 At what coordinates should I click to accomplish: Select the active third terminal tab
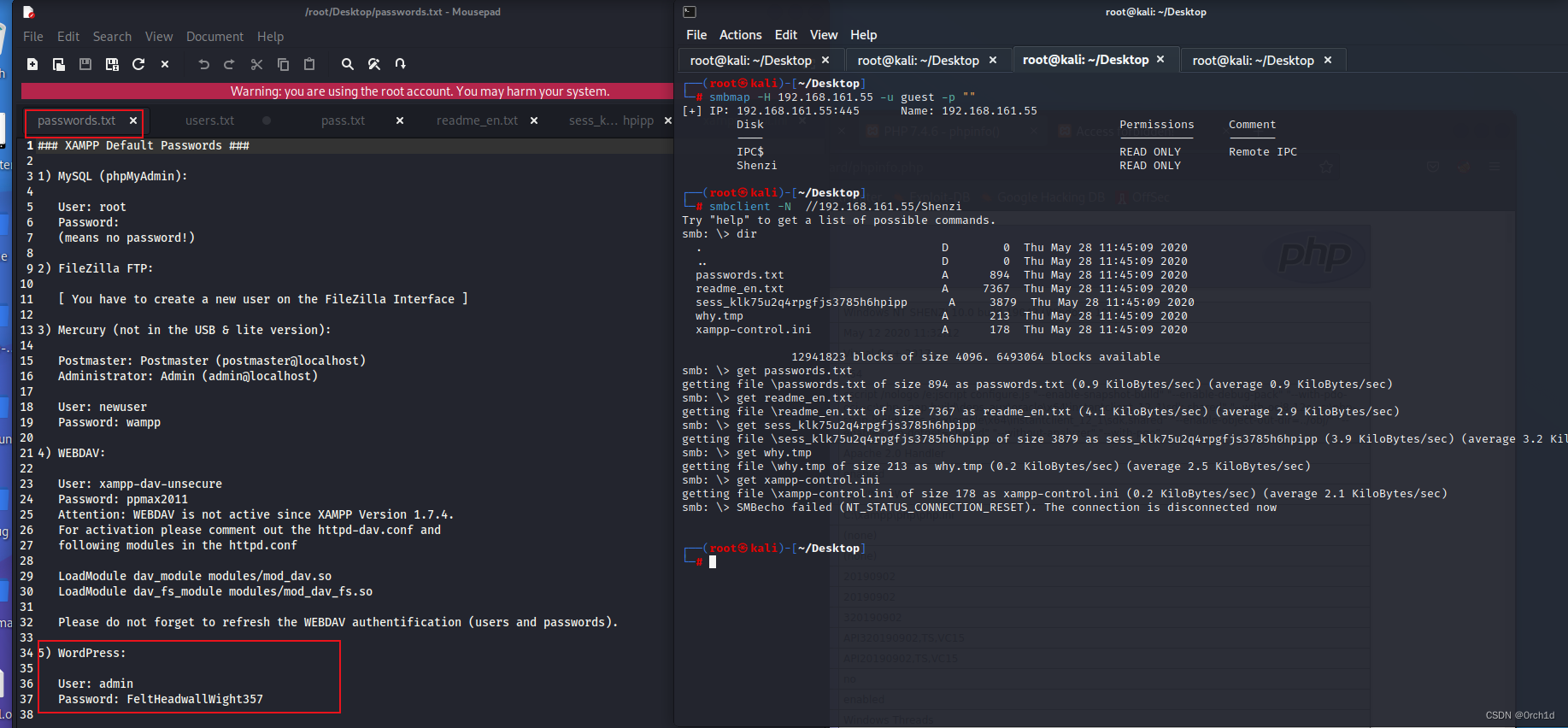[x=1085, y=59]
